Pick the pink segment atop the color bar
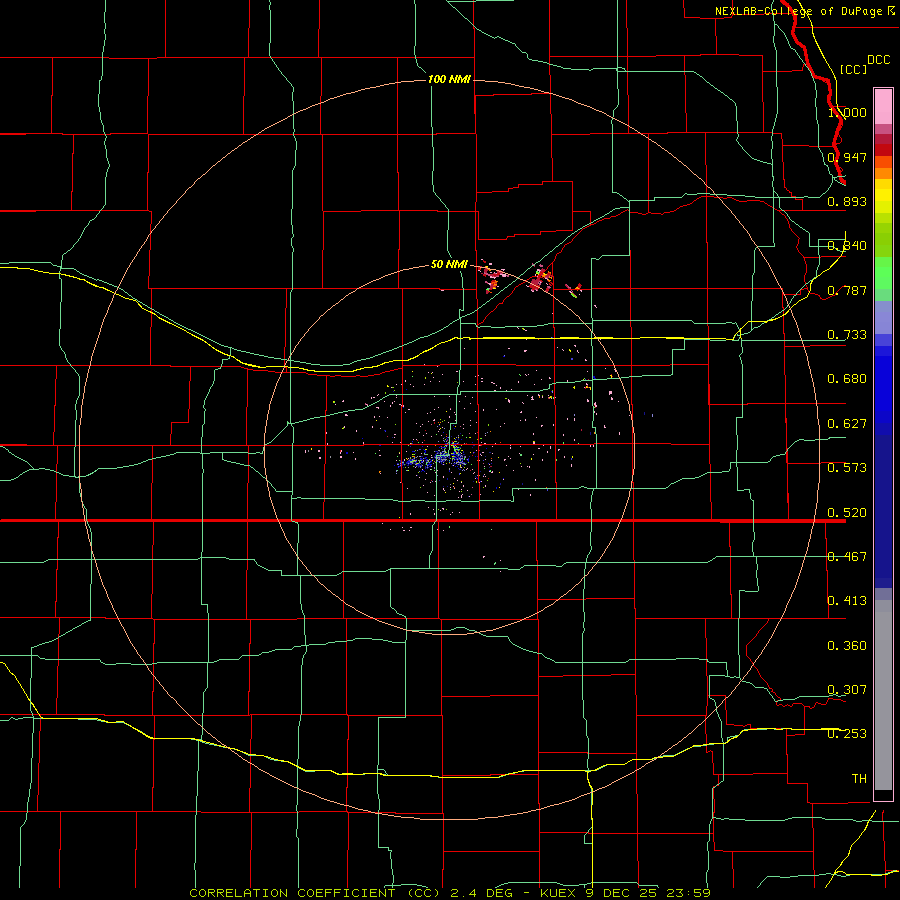Screen dimensions: 900x900 [x=883, y=107]
